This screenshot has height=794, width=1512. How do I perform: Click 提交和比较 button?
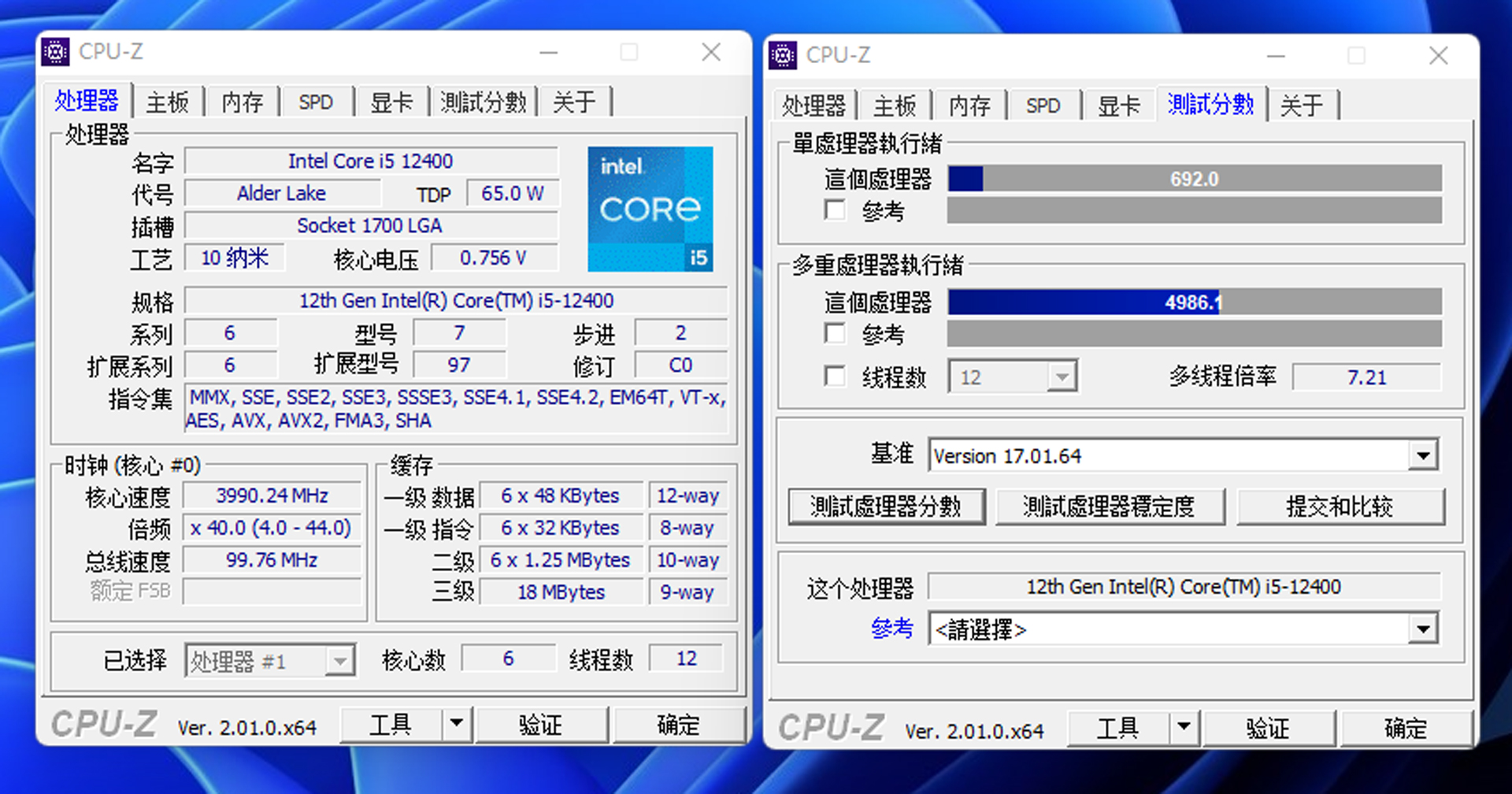1340,506
